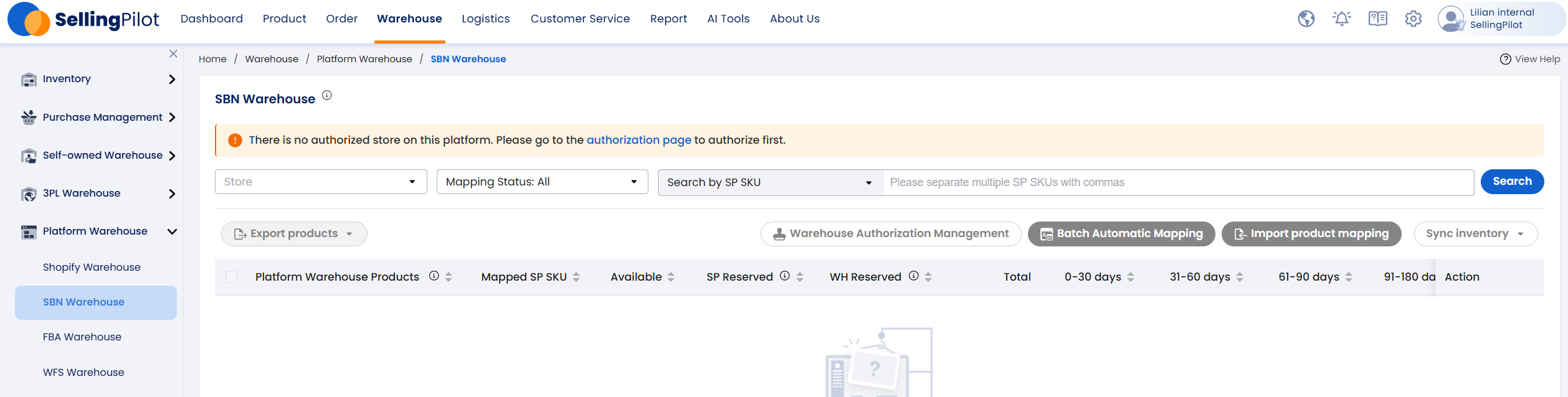Follow the authorization page link
Viewport: 1568px width, 397px height.
coord(639,140)
